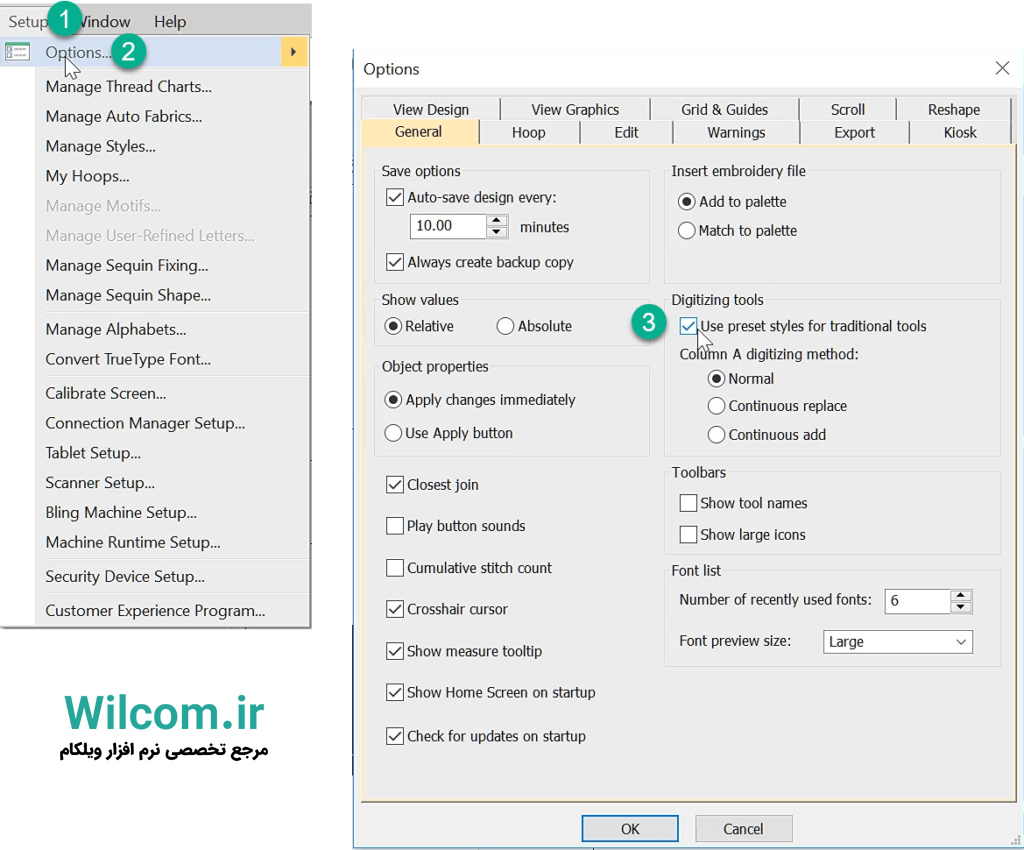Switch to View Design tab
The width and height of the screenshot is (1024, 850).
coord(431,109)
